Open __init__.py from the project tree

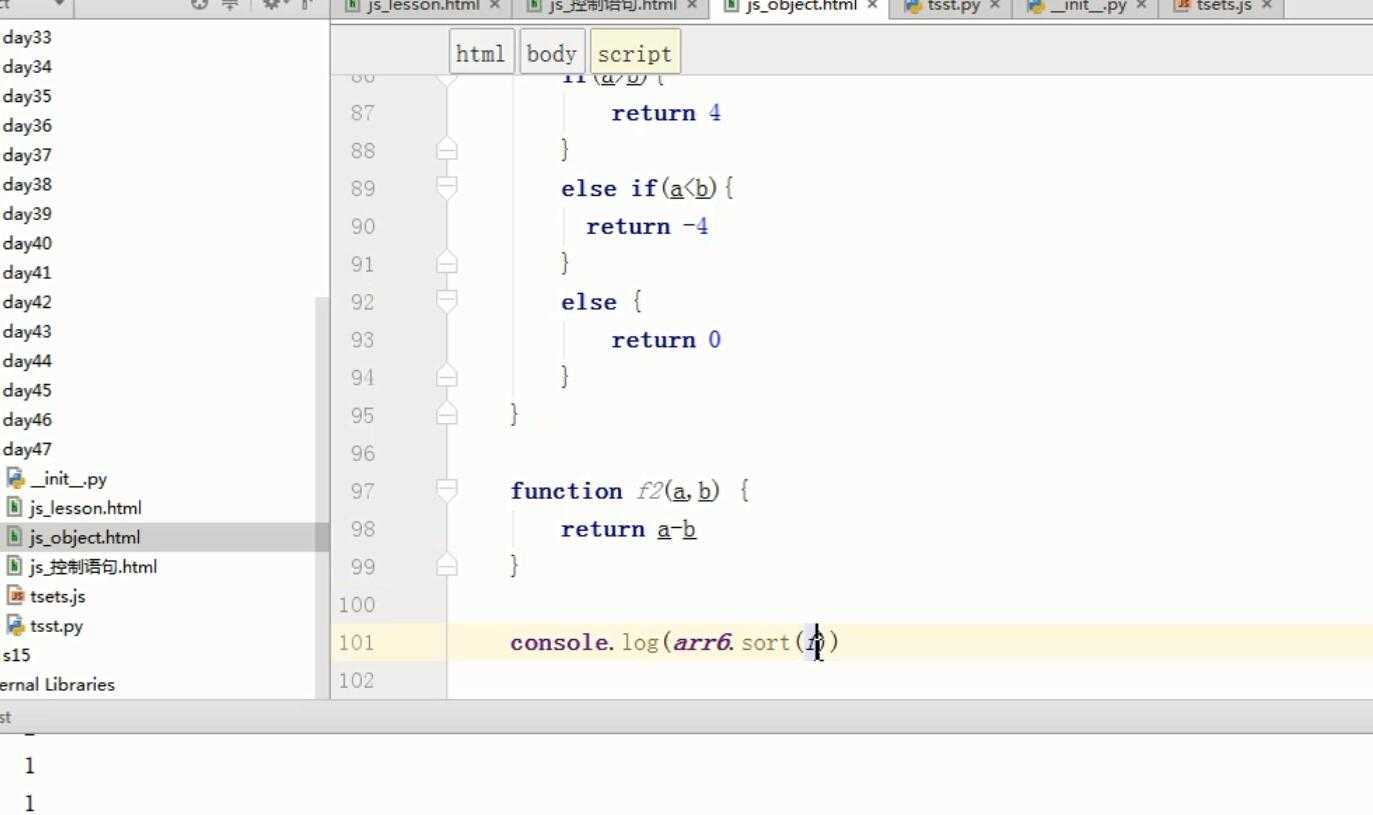point(68,479)
